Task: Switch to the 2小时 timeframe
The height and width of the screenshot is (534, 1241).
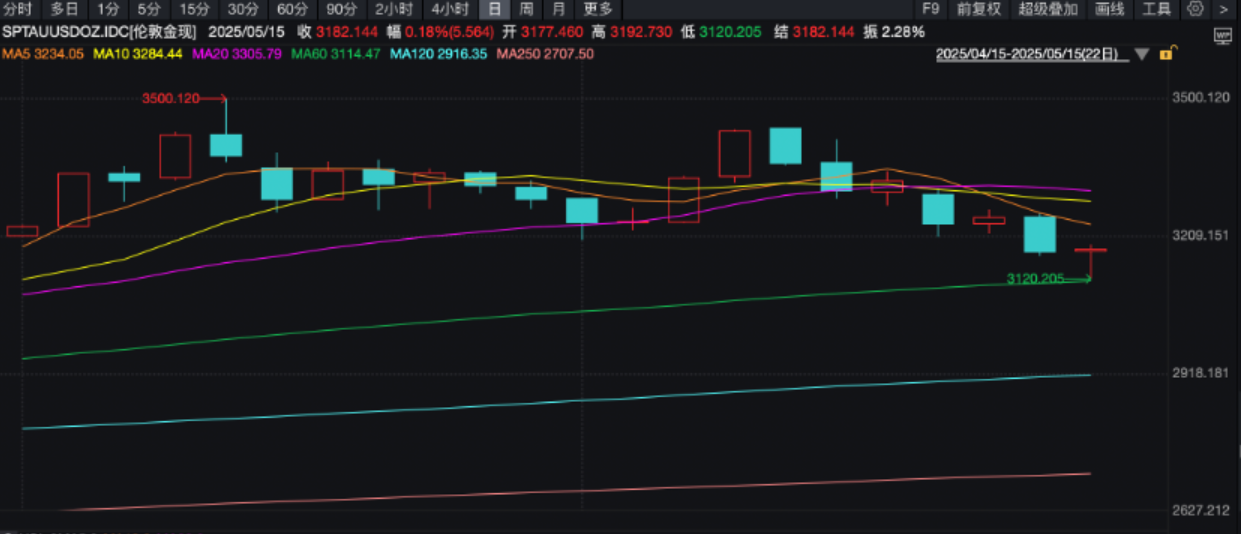Action: tap(392, 9)
